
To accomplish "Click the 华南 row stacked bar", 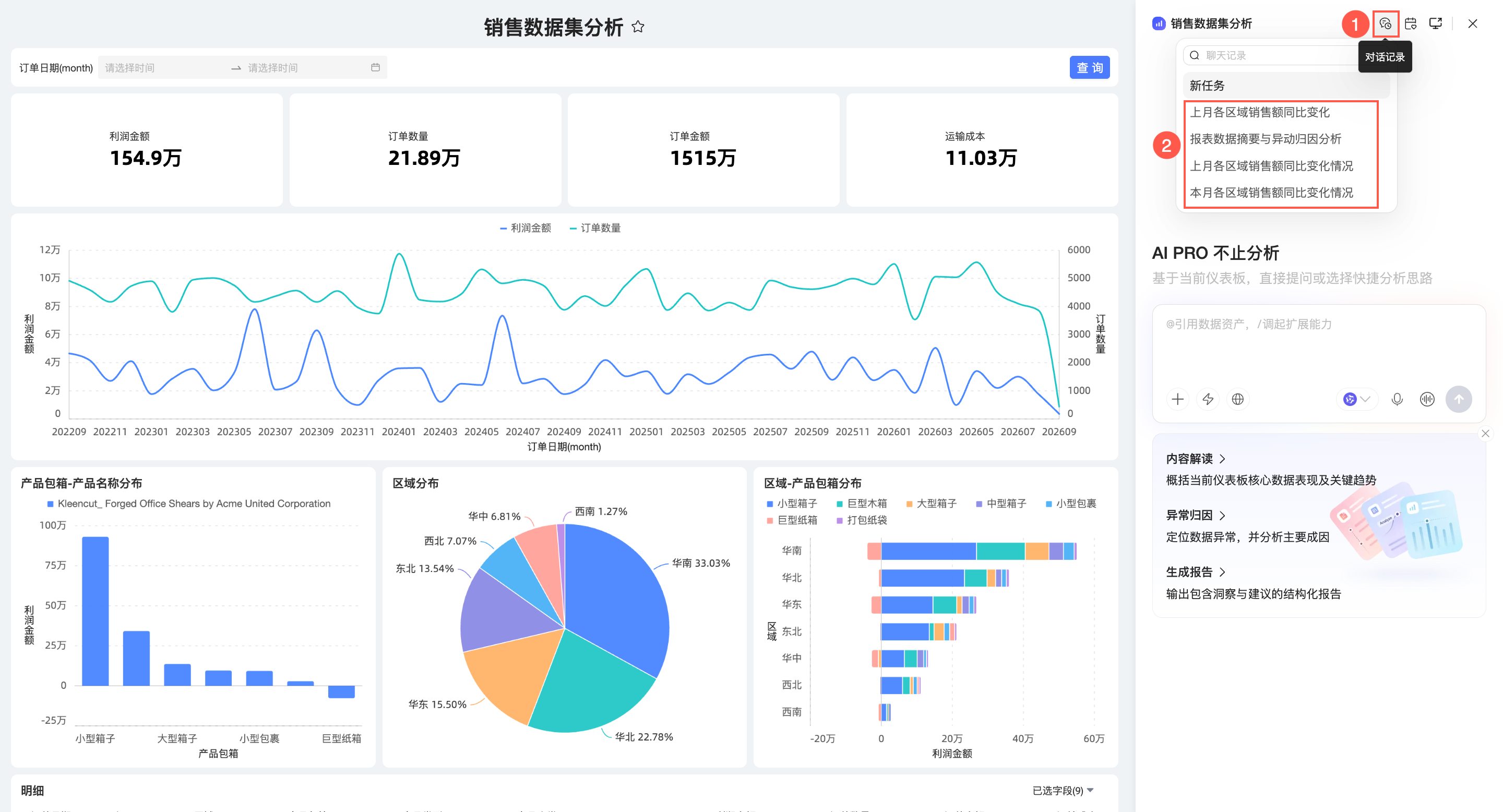I will click(972, 551).
